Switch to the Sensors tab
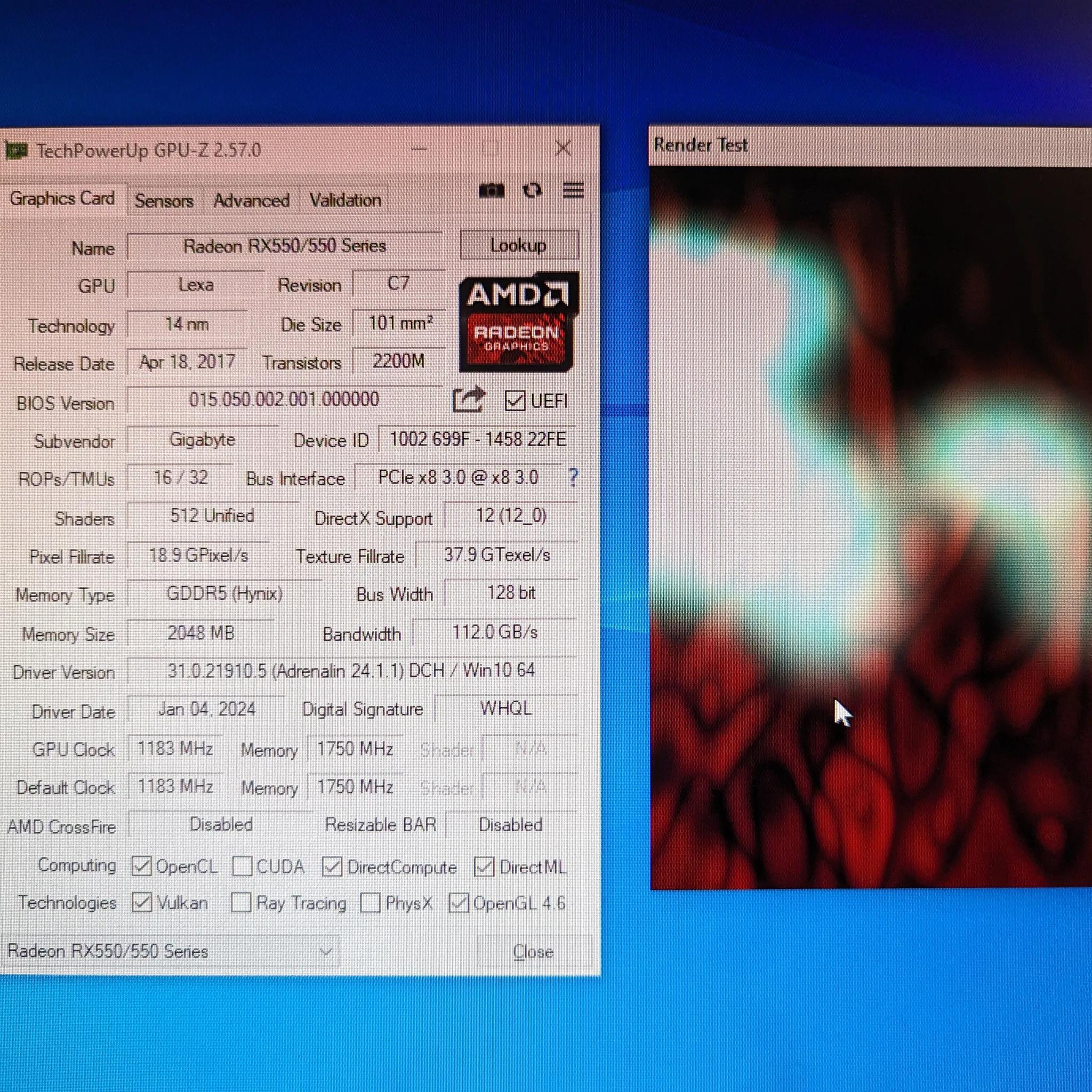 click(x=164, y=200)
